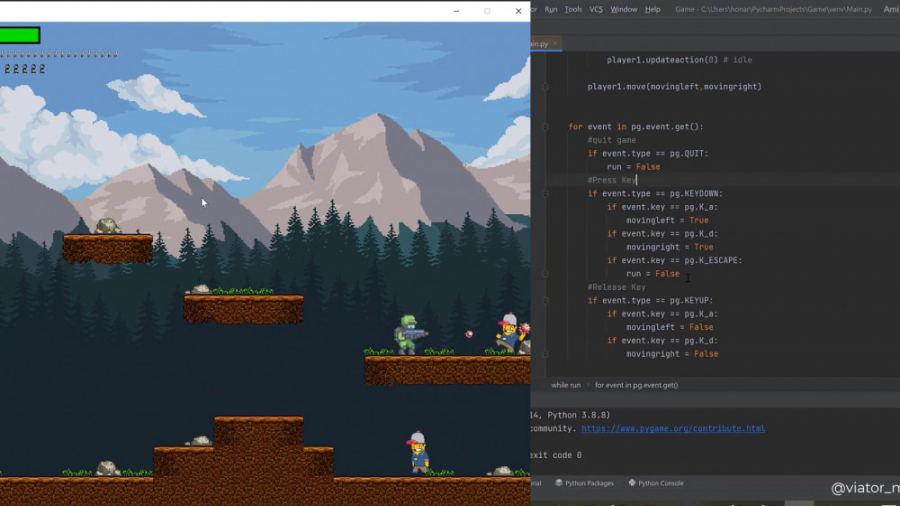Click 'run = False' under the K_ESCAPE check

653,274
